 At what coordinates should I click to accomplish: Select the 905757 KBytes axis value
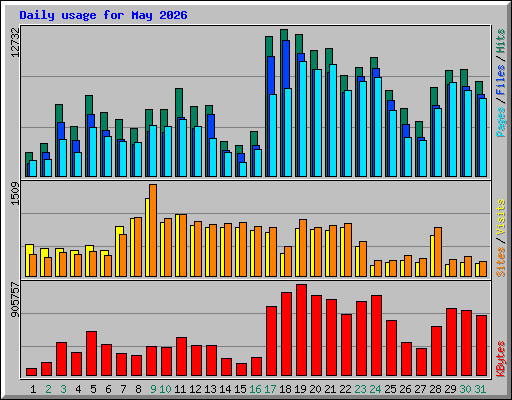15,300
